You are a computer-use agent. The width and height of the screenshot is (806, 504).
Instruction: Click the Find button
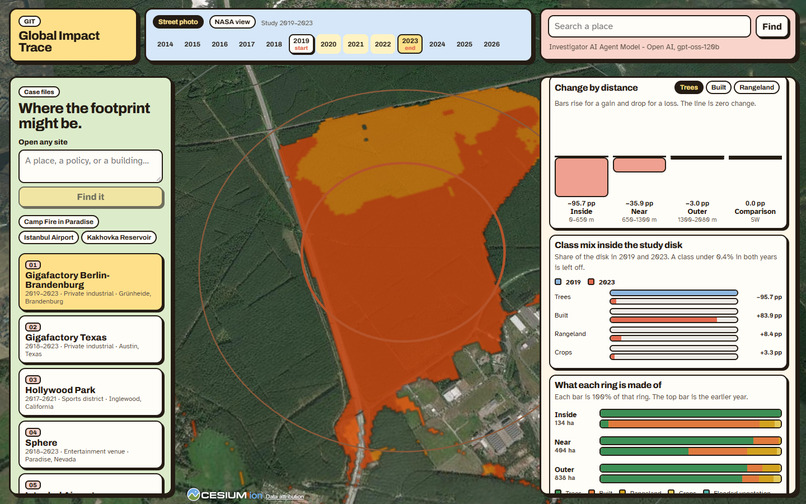[x=772, y=27]
